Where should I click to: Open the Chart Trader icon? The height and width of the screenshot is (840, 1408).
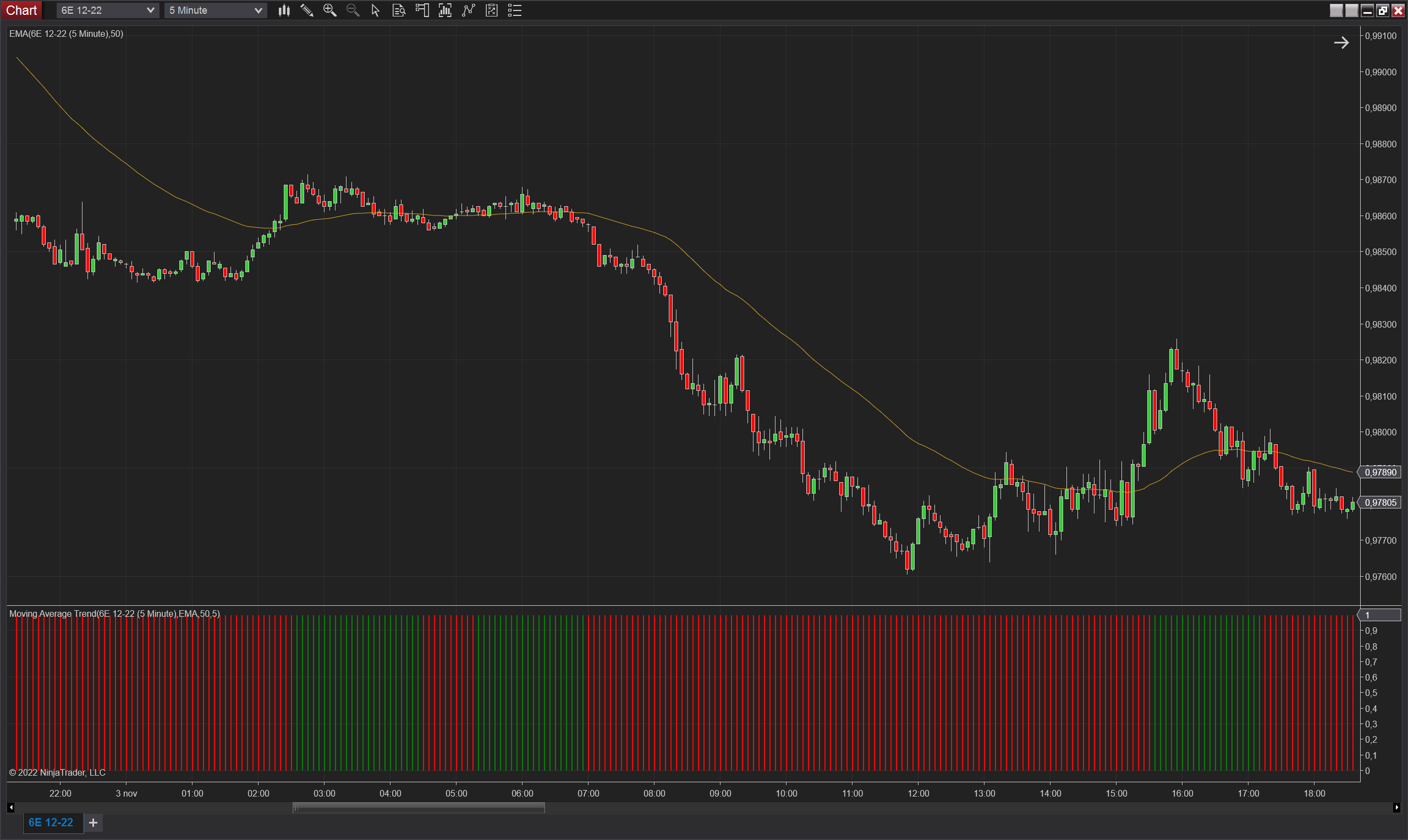422,10
